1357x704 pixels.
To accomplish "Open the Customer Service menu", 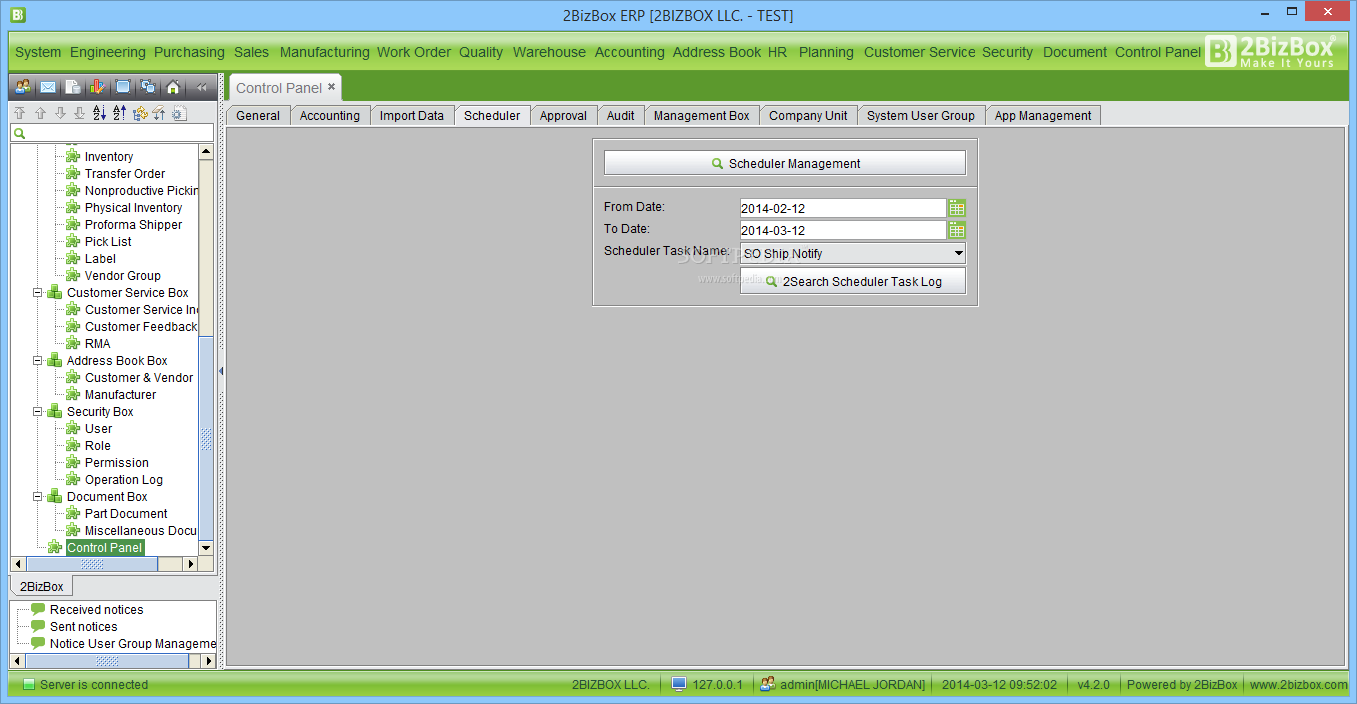I will [x=919, y=52].
